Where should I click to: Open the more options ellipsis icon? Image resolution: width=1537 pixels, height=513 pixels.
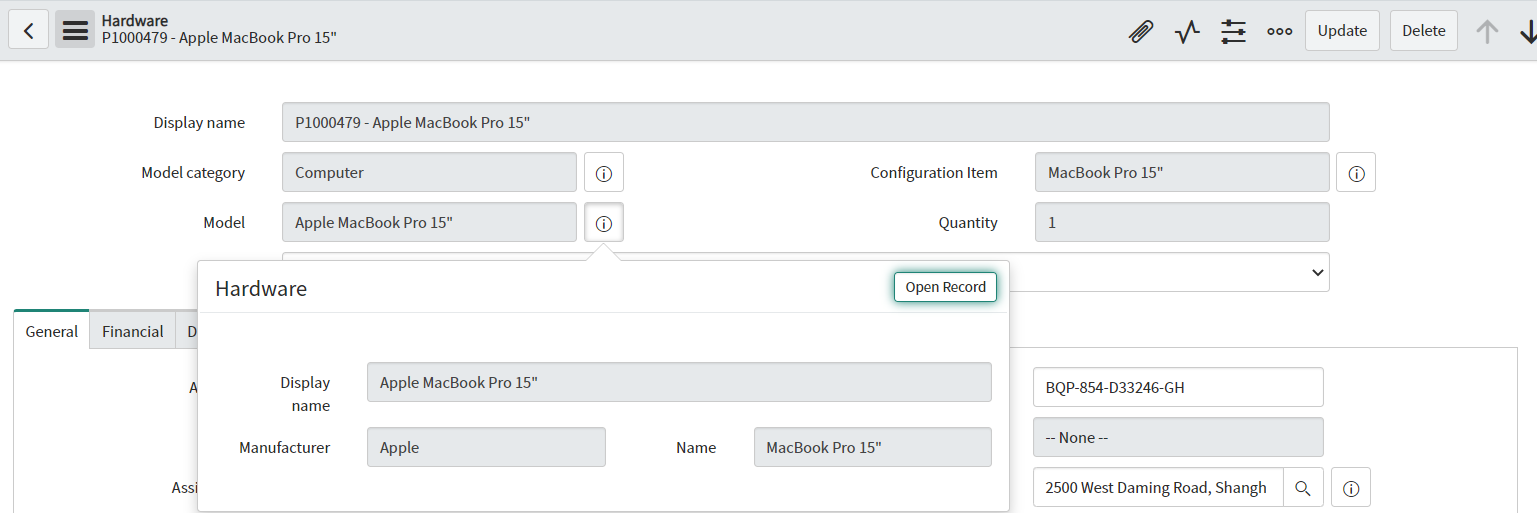[x=1280, y=31]
